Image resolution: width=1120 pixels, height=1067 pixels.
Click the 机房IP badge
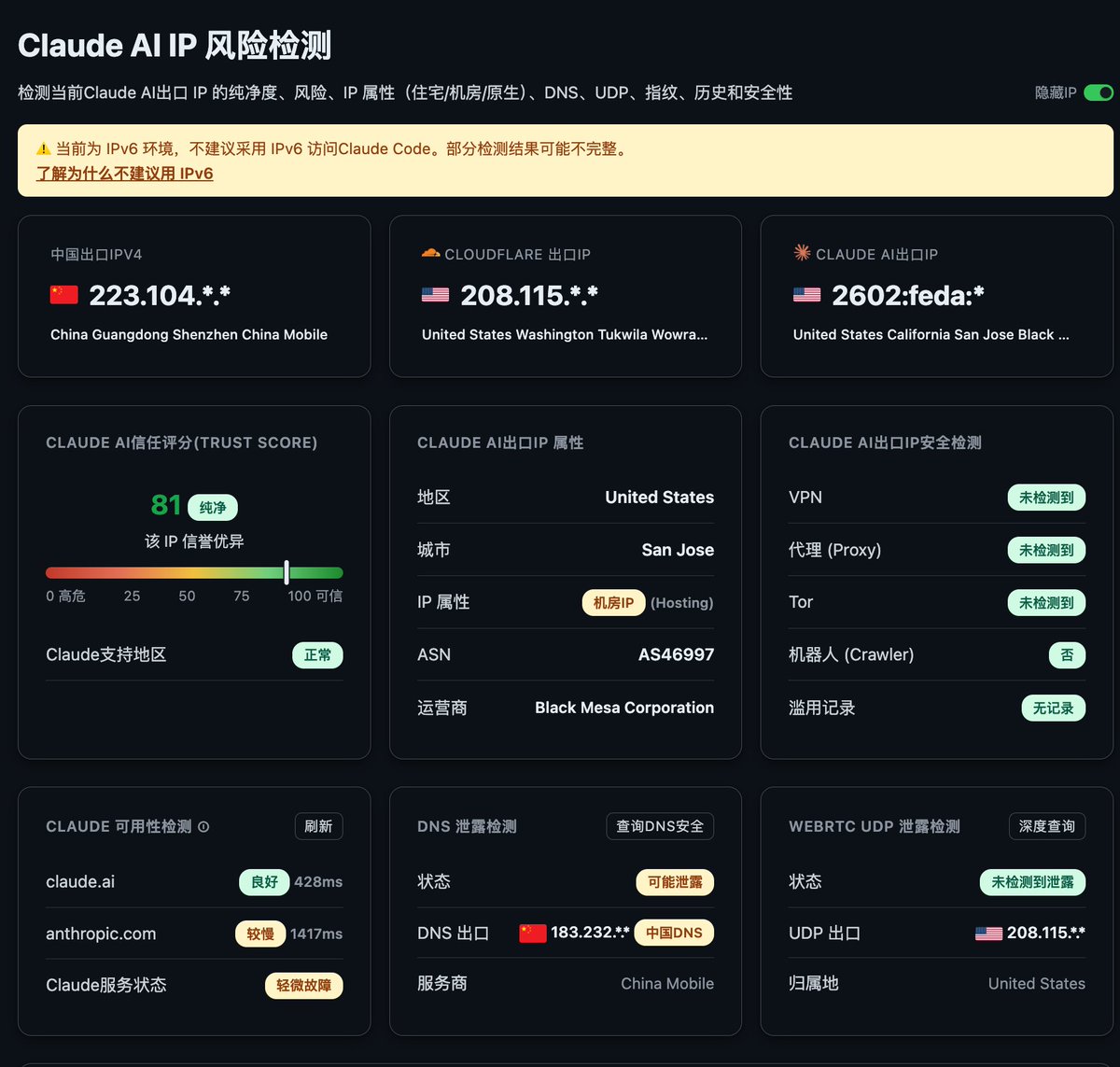point(613,603)
